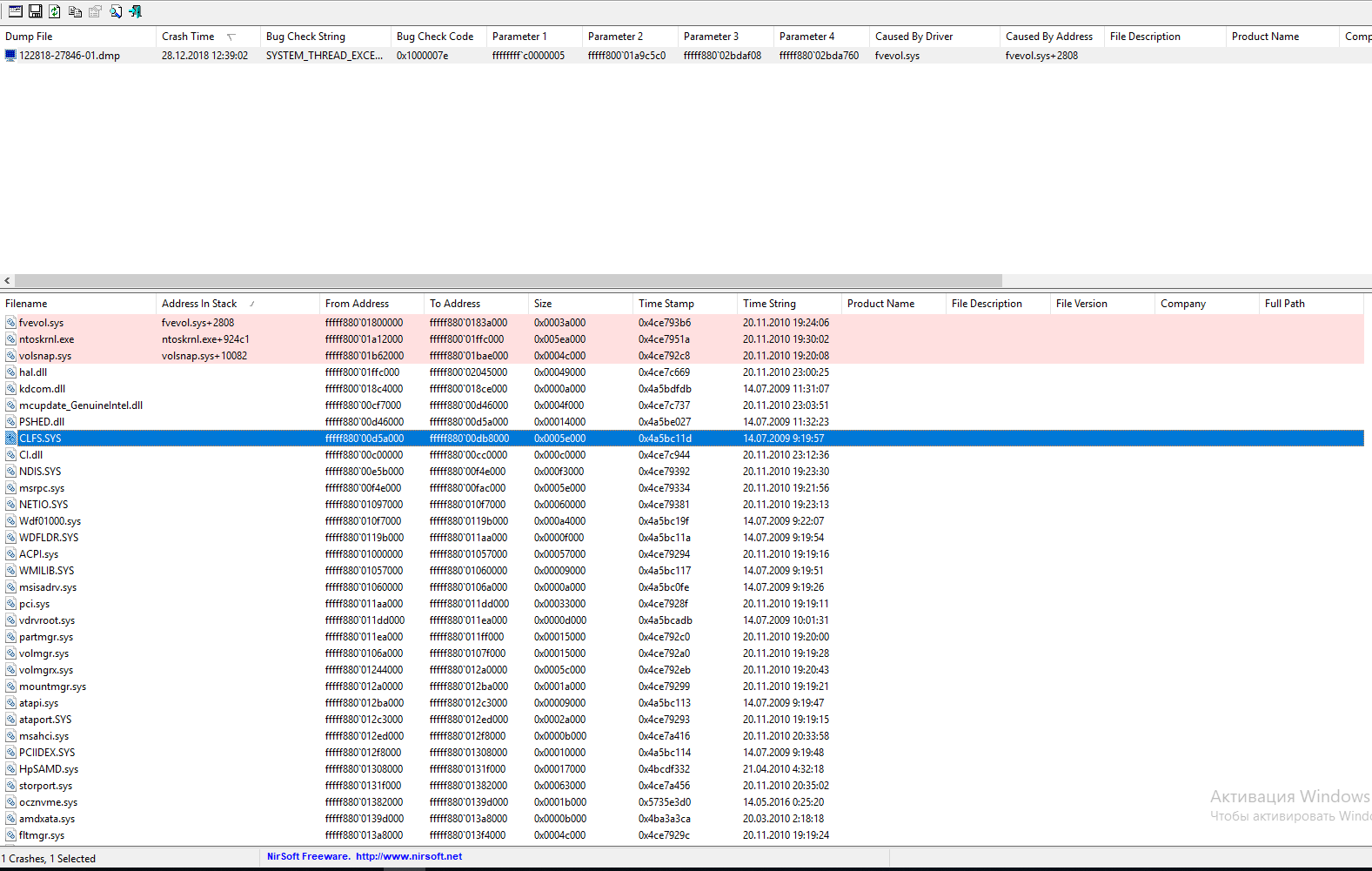
Task: Select the PSHED.dll driver row
Action: coord(682,422)
